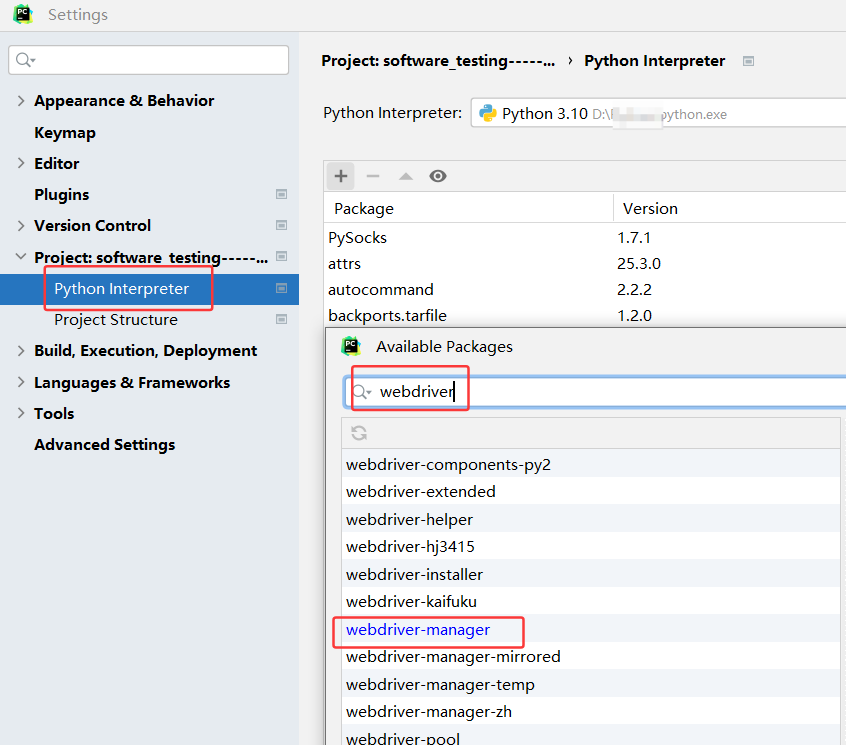Expand Languages & Frameworks section
Screen dimensions: 846x745
tap(21, 382)
